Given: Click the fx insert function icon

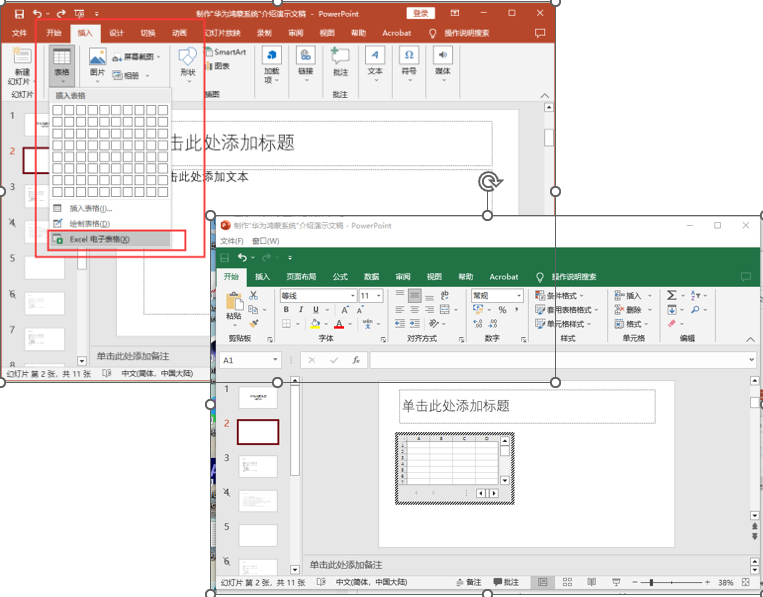Looking at the screenshot, I should click(355, 360).
